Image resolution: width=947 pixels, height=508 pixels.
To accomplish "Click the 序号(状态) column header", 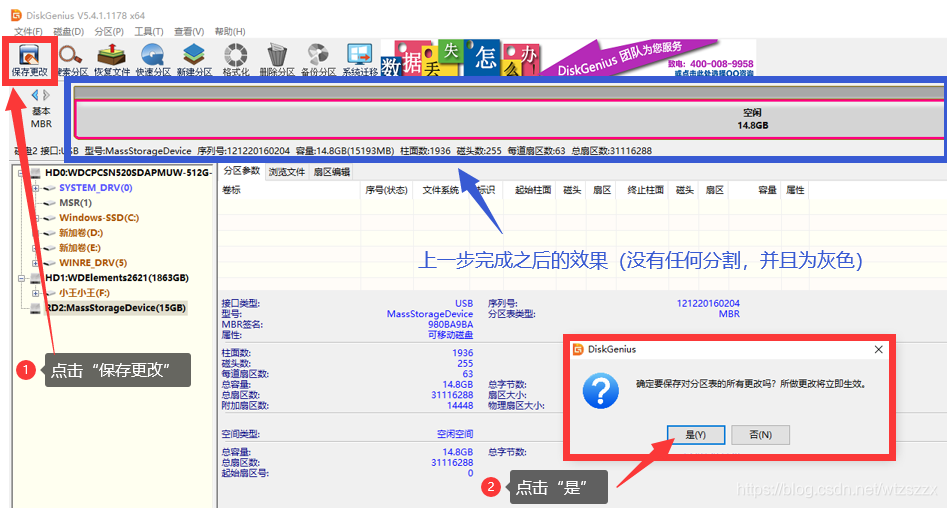I will (387, 190).
